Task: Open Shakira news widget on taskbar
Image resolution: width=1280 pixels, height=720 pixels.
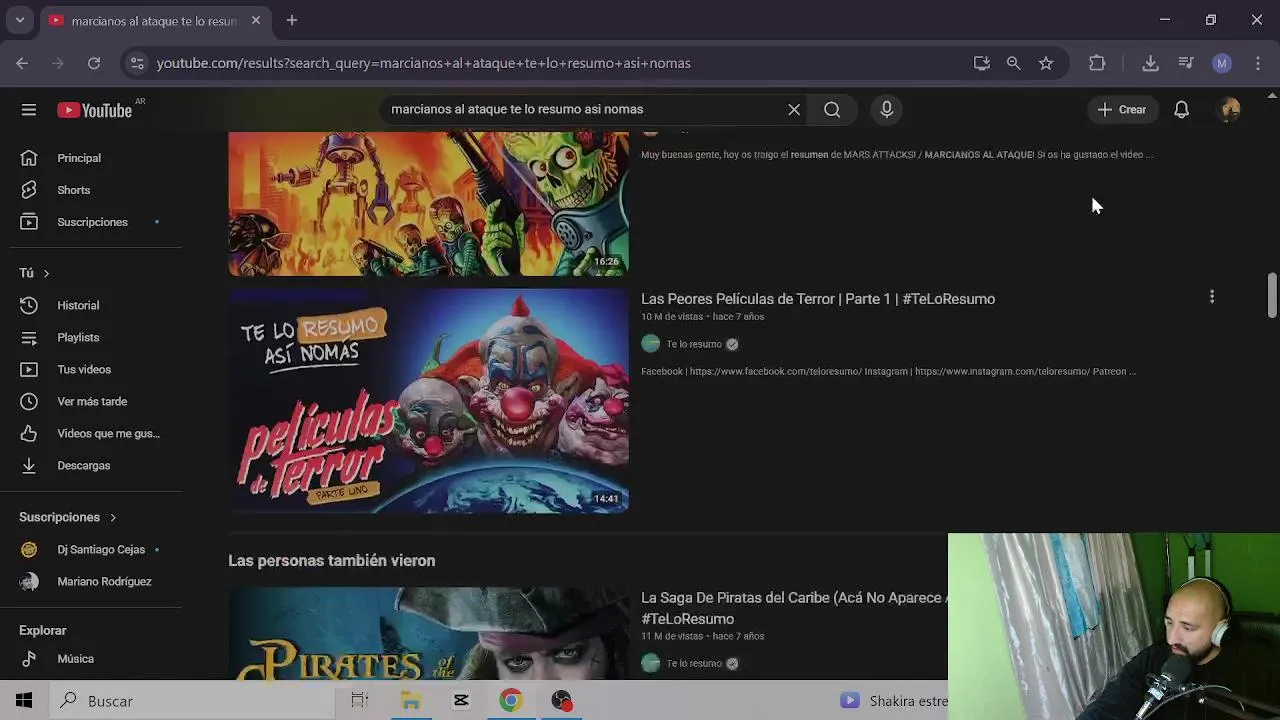Action: (x=893, y=701)
